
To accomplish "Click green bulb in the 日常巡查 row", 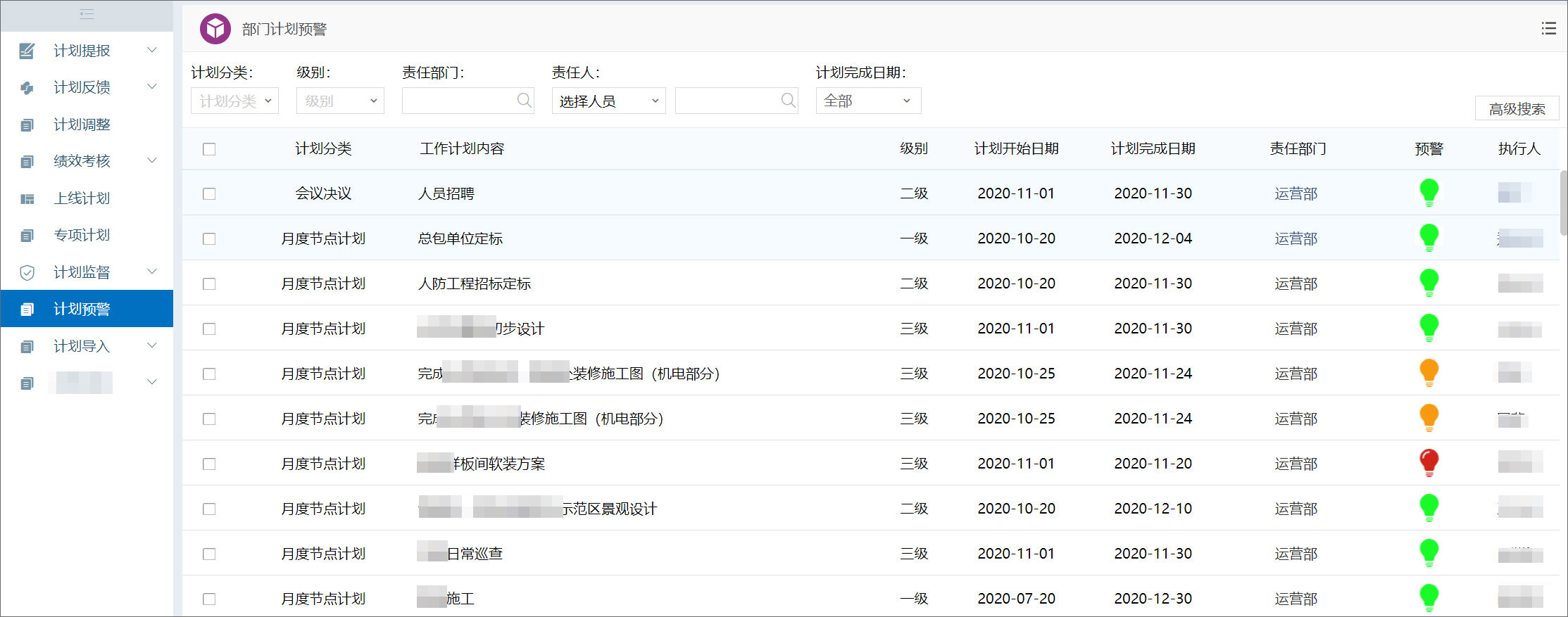I will (x=1429, y=553).
